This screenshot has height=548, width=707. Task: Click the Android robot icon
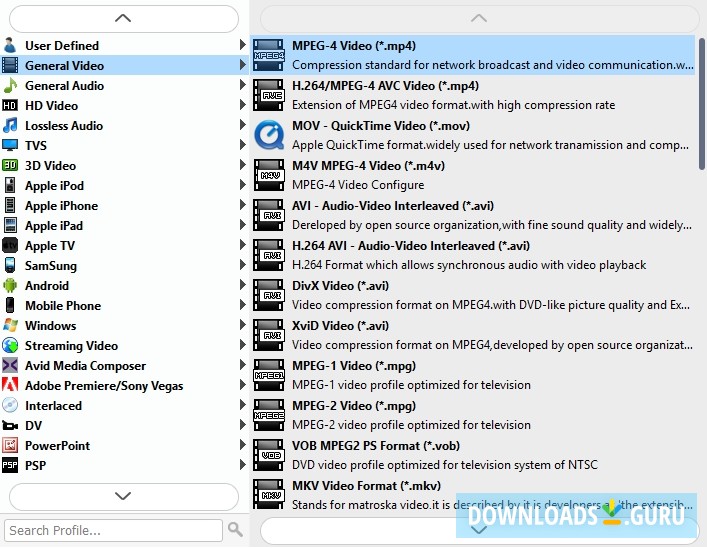pos(10,285)
